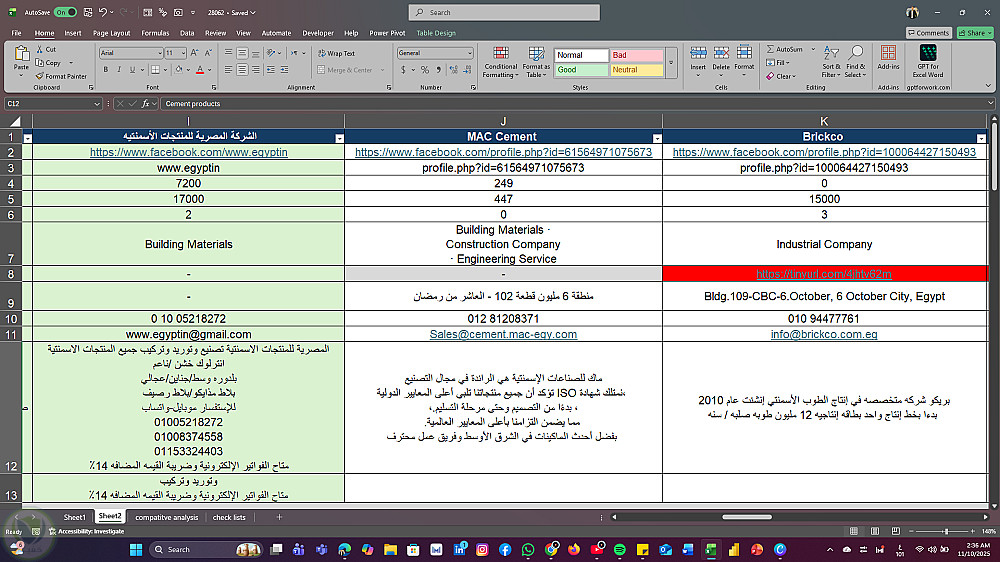Click the Increase Font Size icon

point(195,53)
